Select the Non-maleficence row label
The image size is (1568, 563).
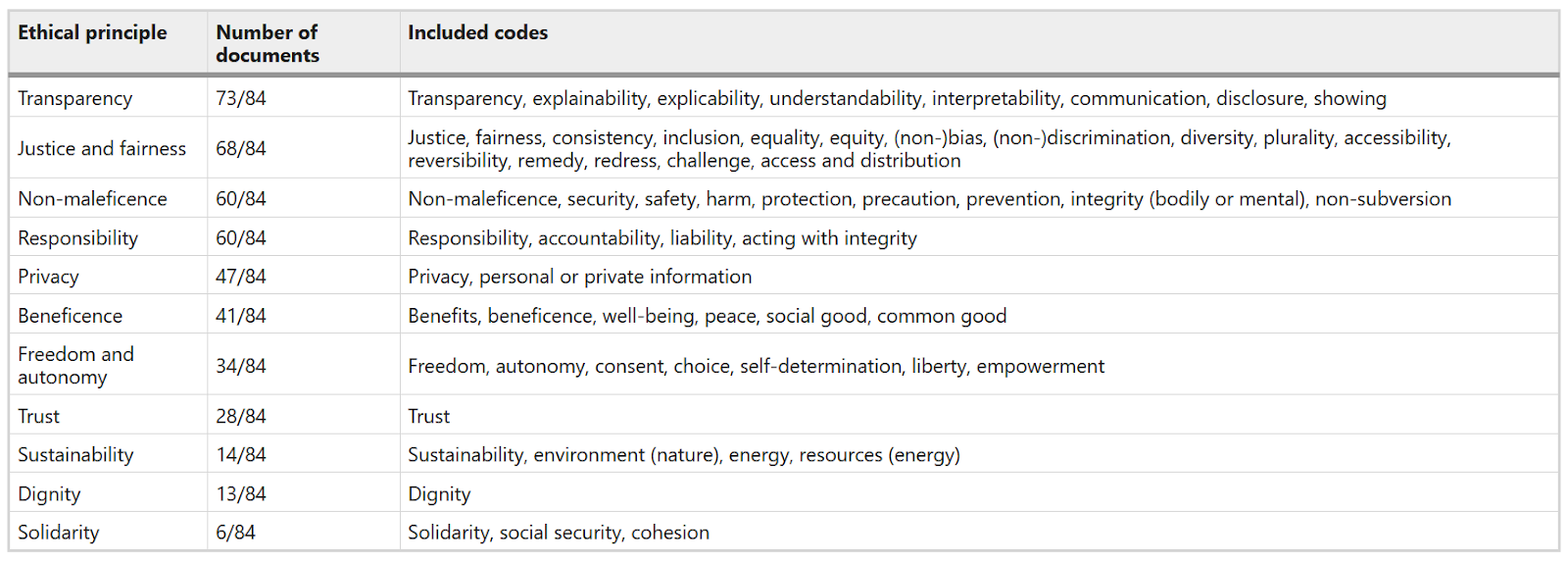92,198
